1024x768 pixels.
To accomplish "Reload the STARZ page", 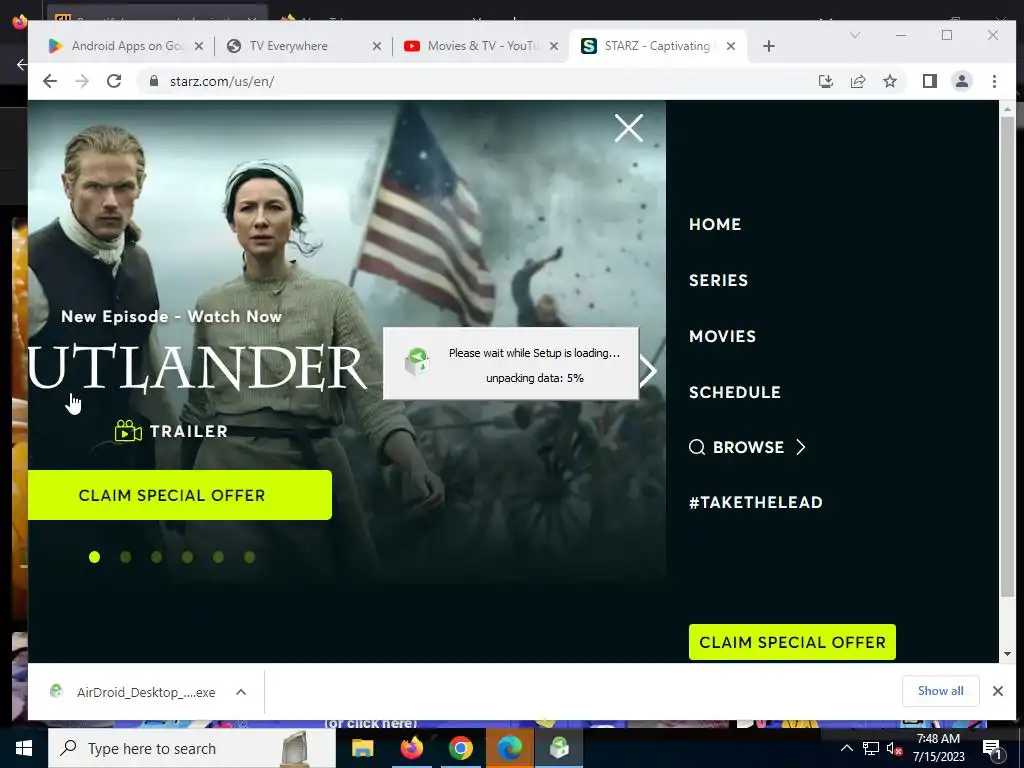I will 114,81.
